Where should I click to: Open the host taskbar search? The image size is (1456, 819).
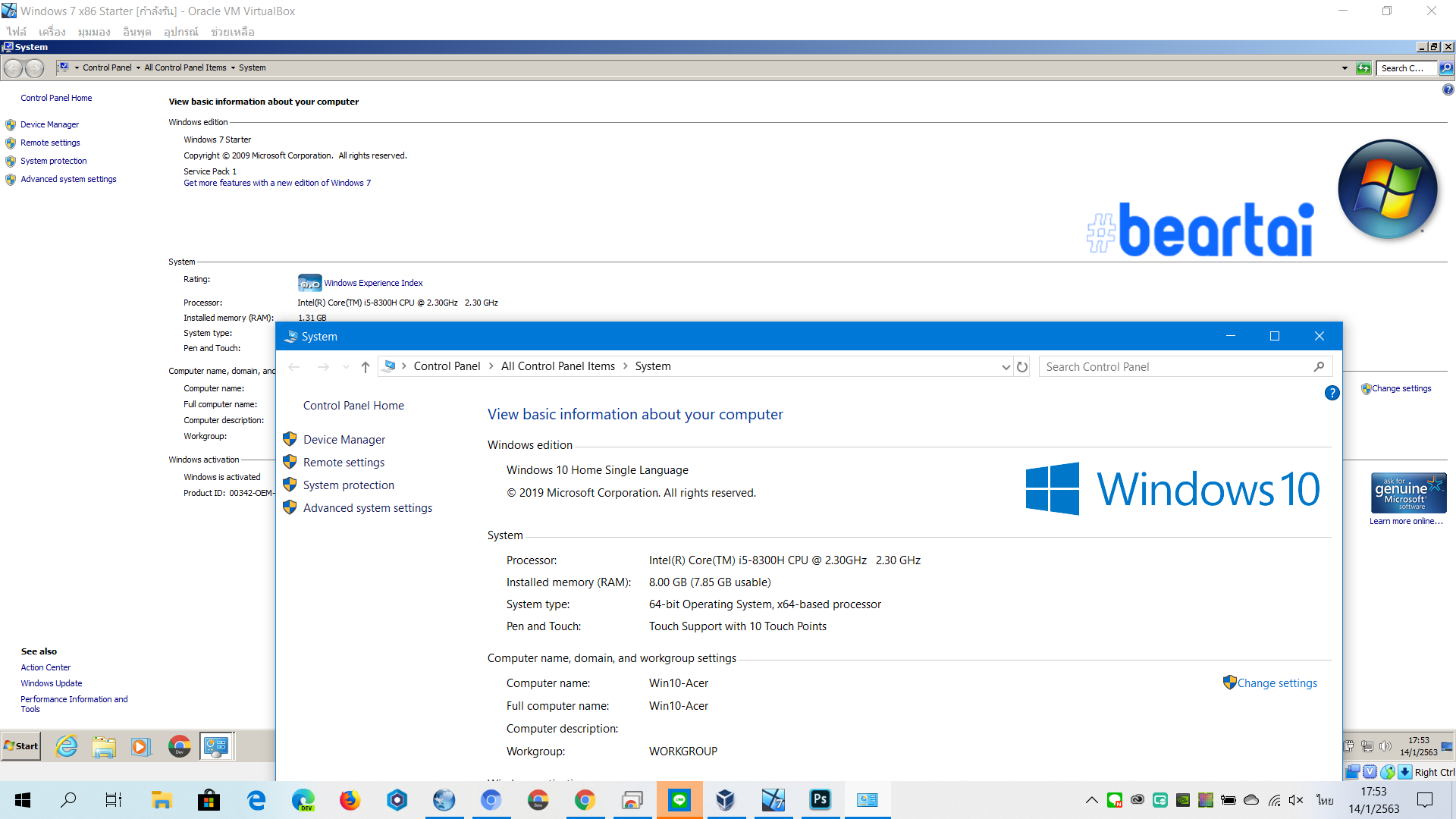(x=68, y=800)
